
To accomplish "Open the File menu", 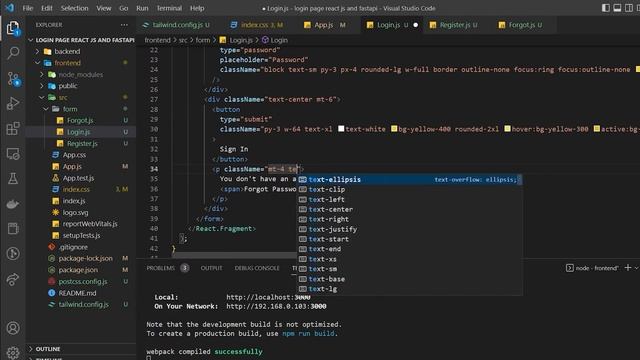I will [x=28, y=8].
